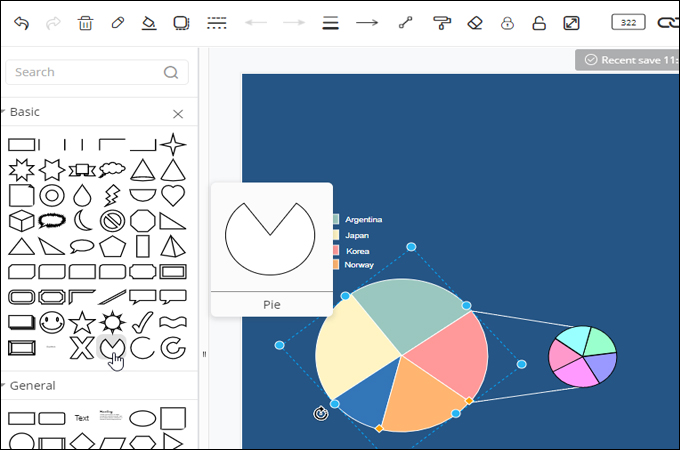680x450 pixels.
Task: Click the Pie shape under the cursor
Action: [112, 347]
